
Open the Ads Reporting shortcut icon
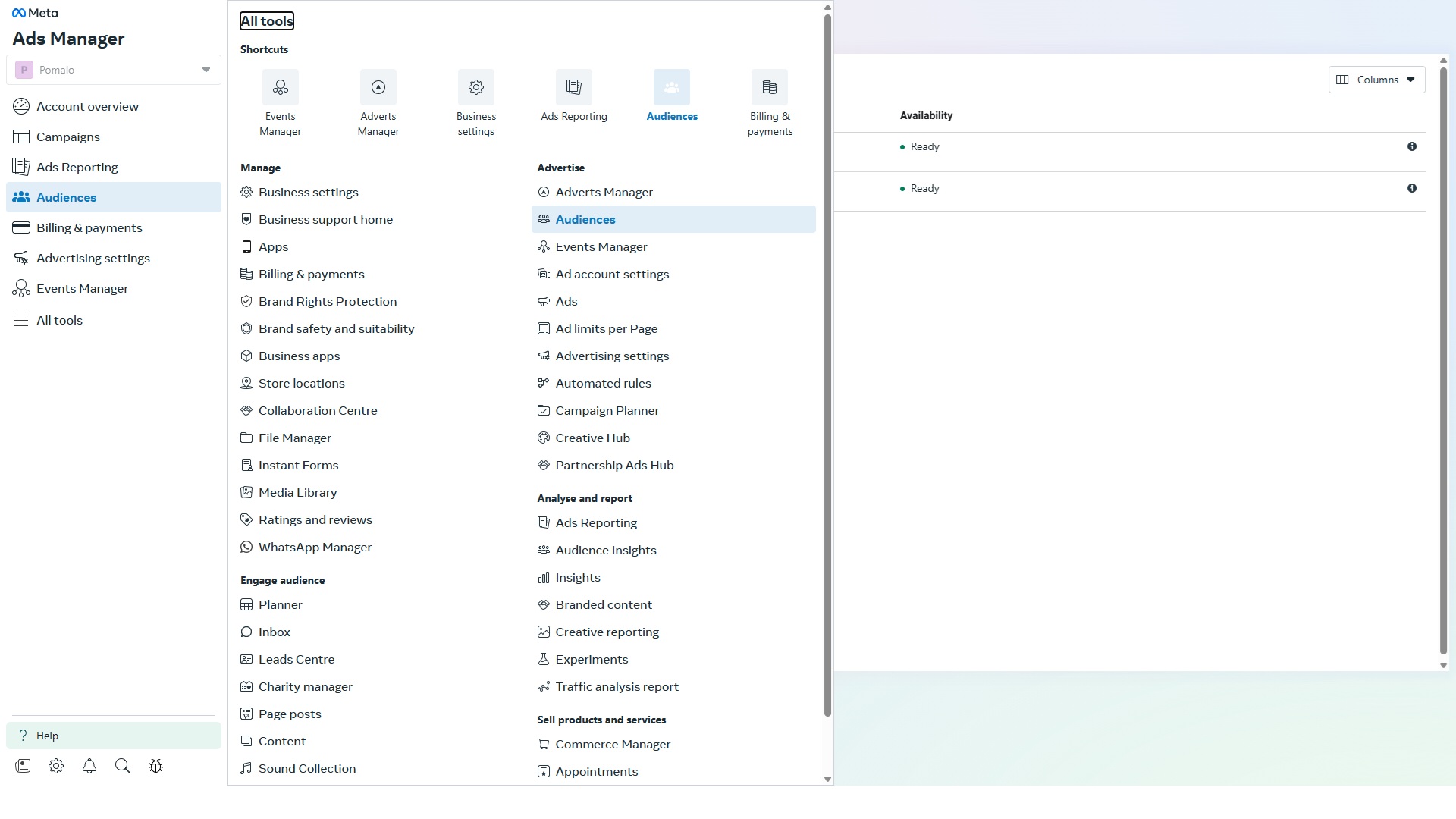(x=574, y=87)
